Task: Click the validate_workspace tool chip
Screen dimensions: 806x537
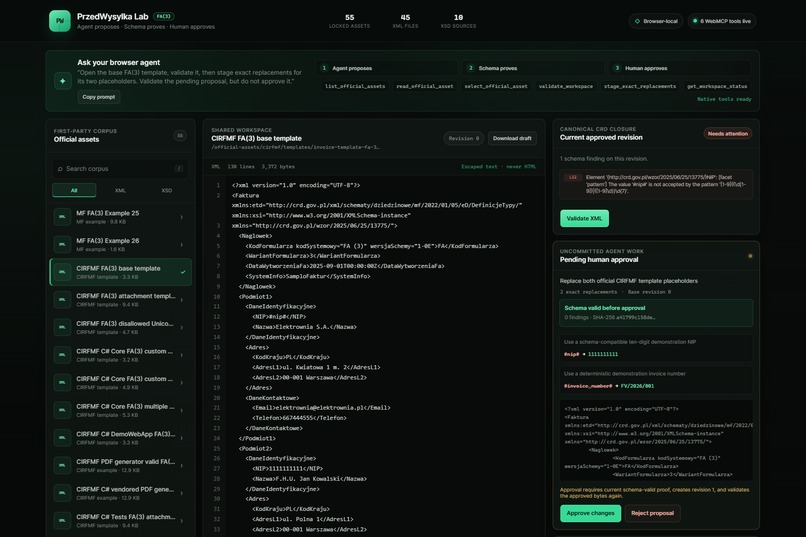Action: pyautogui.click(x=565, y=86)
